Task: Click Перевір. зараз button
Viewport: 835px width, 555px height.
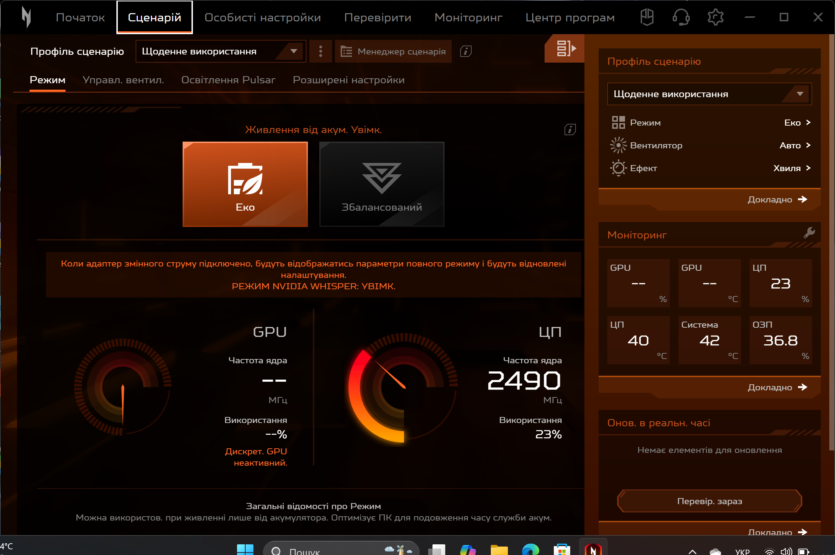Action: coord(709,501)
